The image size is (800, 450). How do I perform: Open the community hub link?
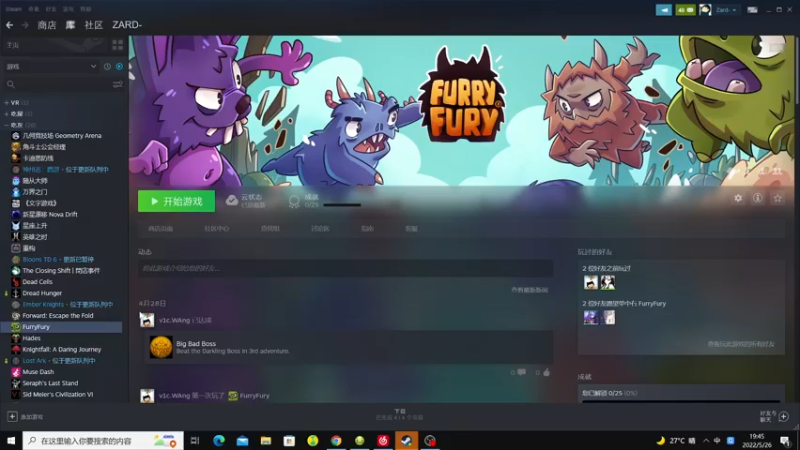[217, 229]
